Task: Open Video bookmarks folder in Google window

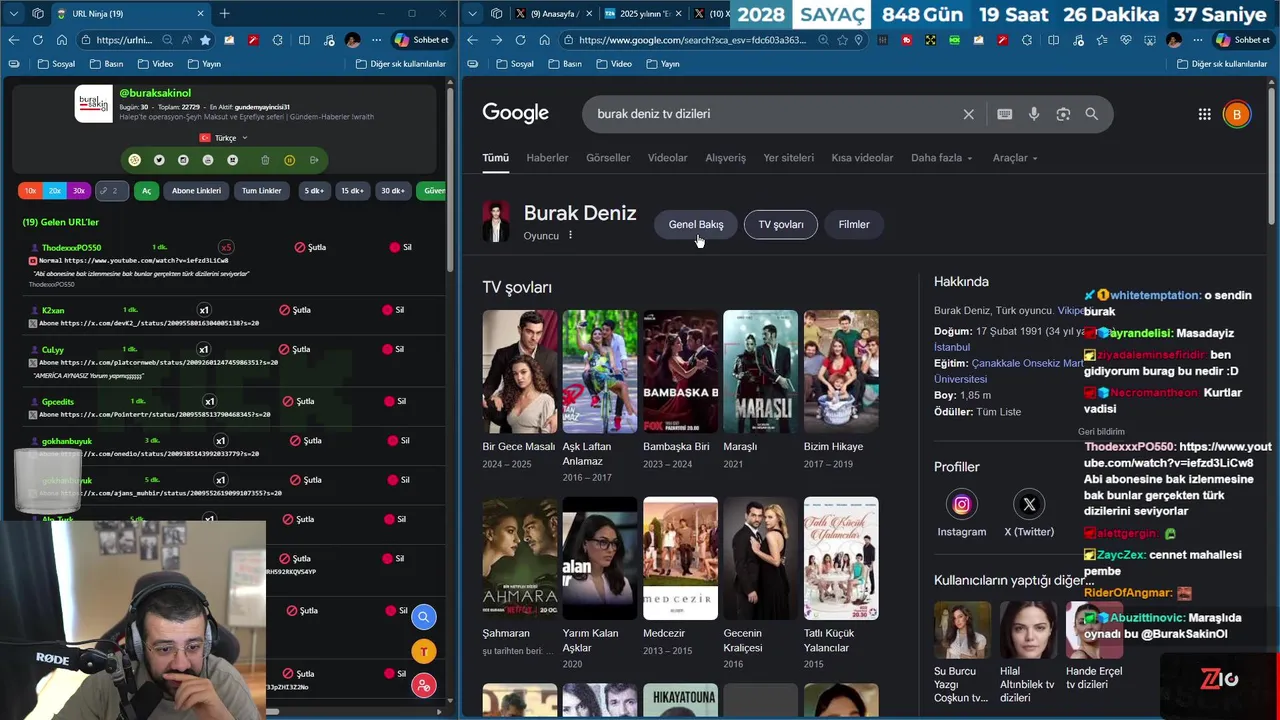Action: (x=614, y=64)
